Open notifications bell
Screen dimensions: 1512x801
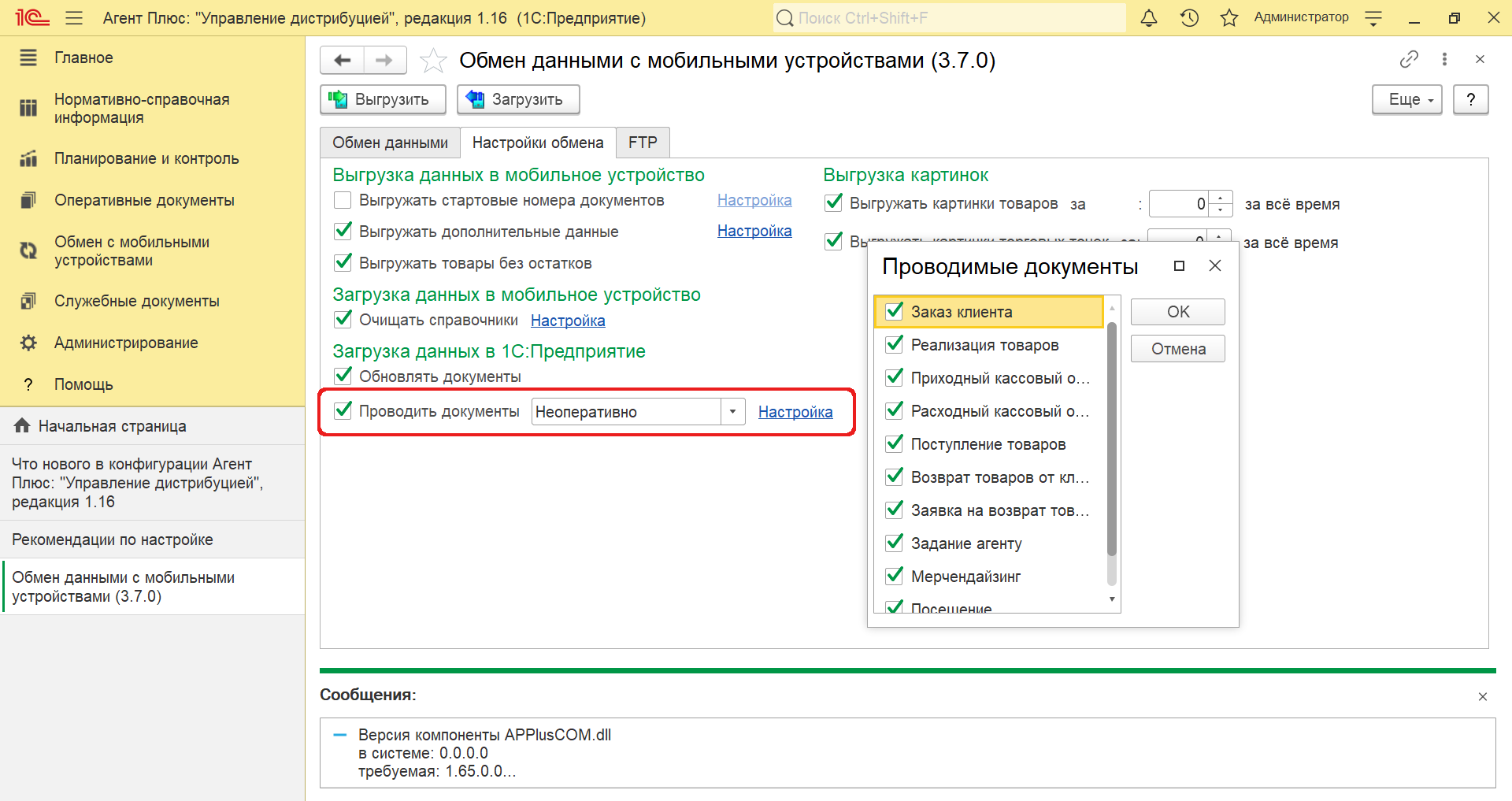pyautogui.click(x=1149, y=17)
